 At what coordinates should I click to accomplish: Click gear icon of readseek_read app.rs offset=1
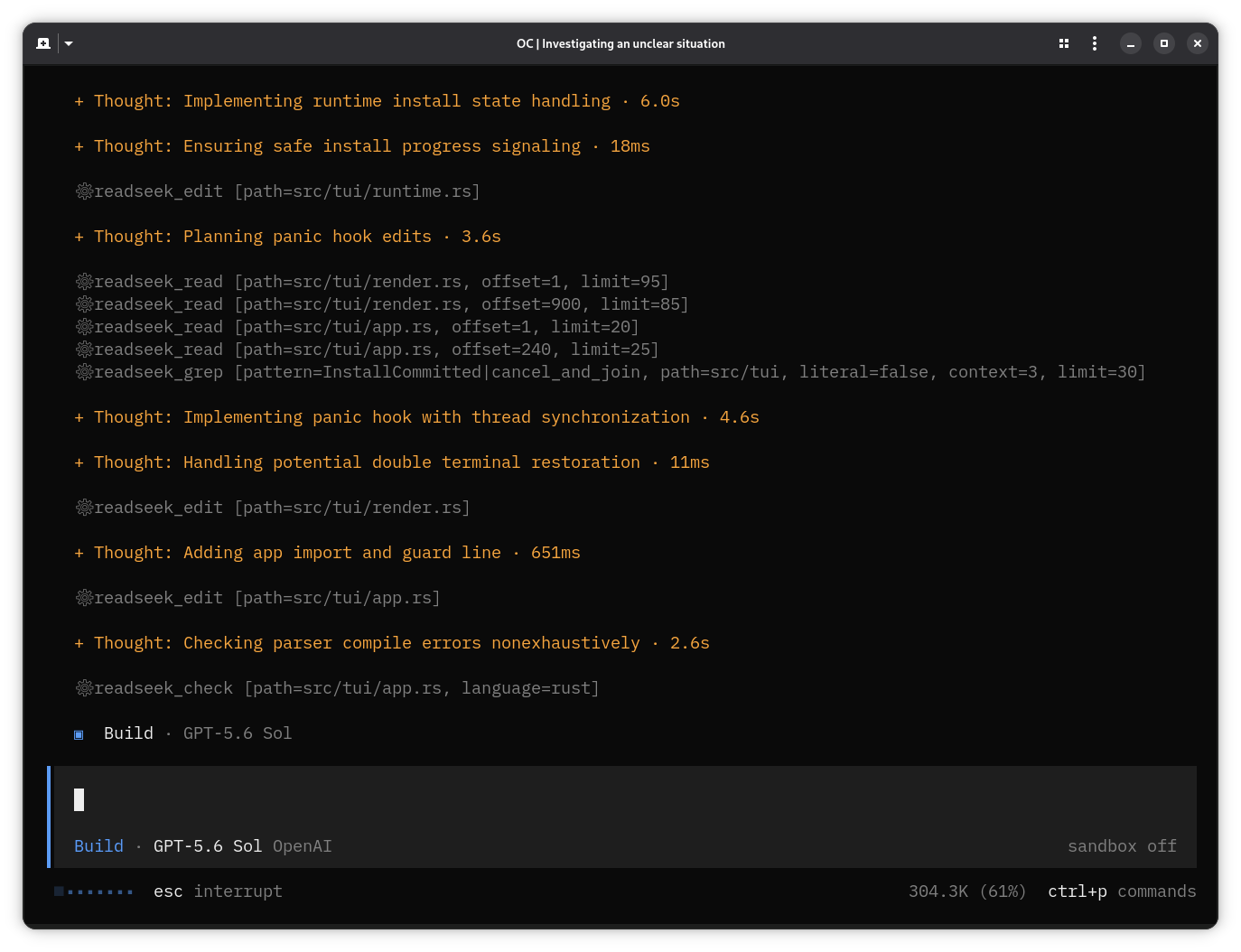[x=84, y=327]
